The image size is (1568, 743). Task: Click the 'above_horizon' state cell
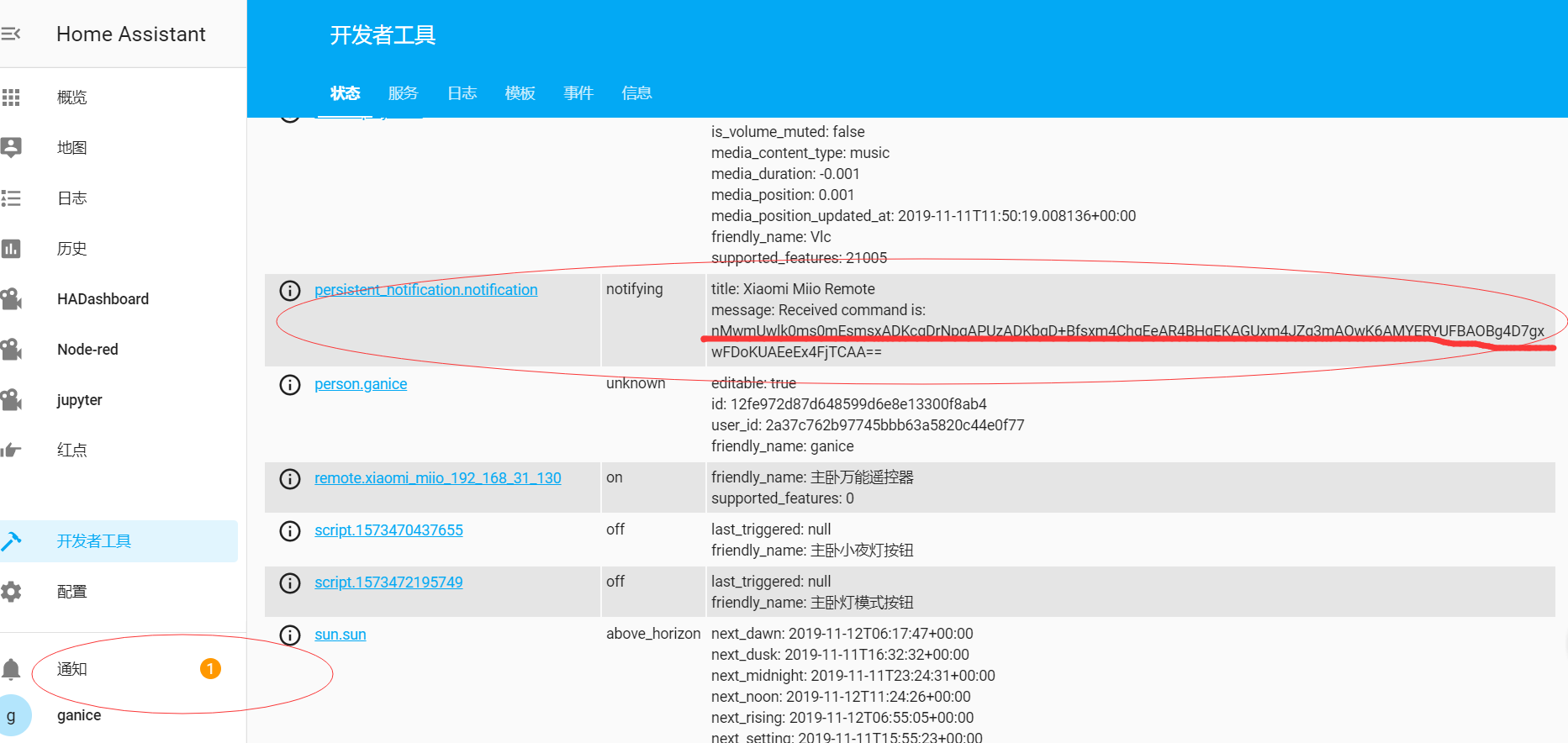coord(653,634)
